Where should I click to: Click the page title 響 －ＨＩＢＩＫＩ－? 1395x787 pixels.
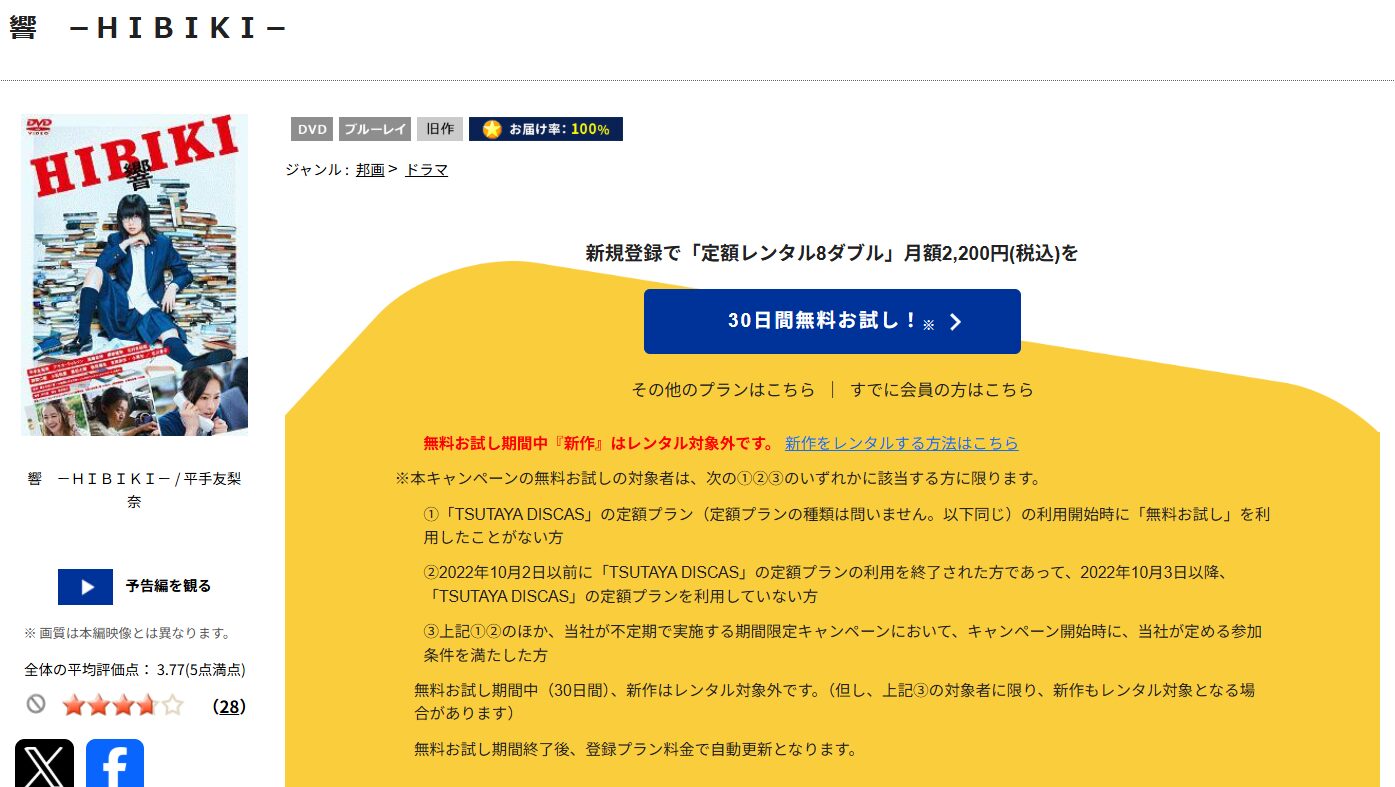coord(148,29)
